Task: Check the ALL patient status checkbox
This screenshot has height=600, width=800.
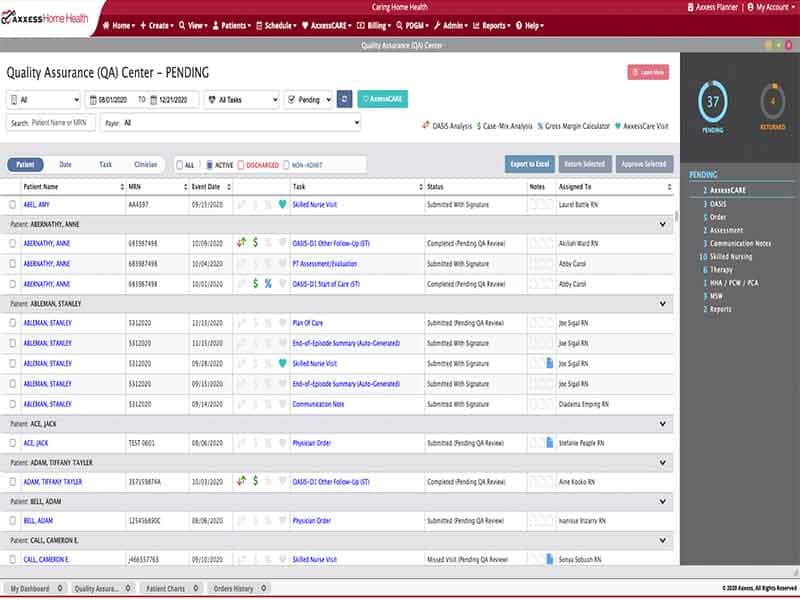Action: point(180,164)
